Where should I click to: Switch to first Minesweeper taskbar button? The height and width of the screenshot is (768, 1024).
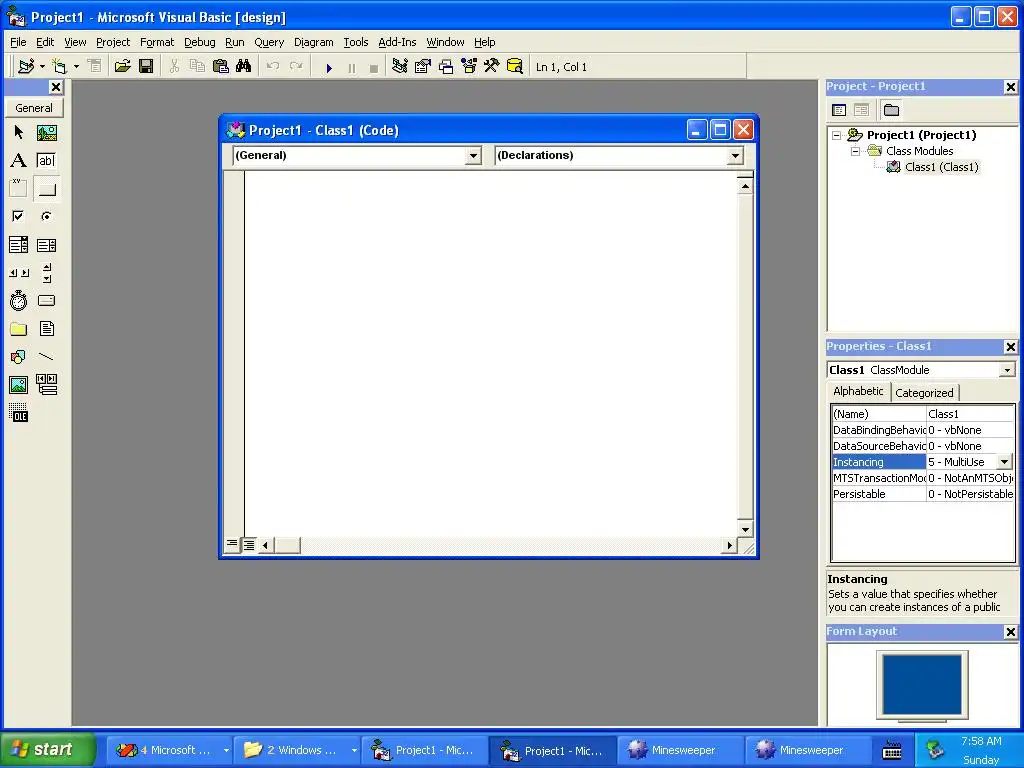coord(678,750)
